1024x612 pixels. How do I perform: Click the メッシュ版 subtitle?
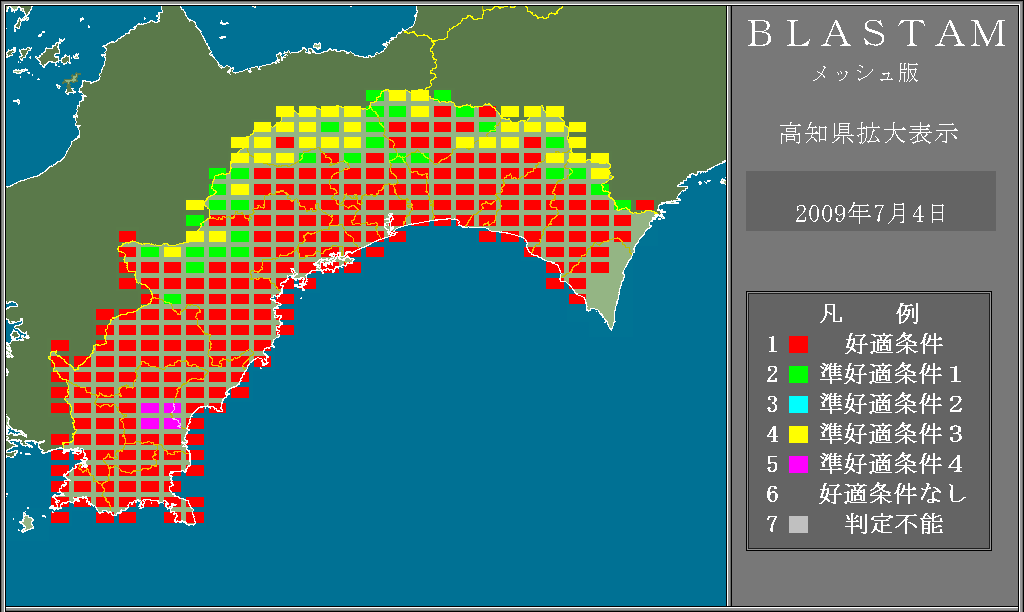(865, 73)
